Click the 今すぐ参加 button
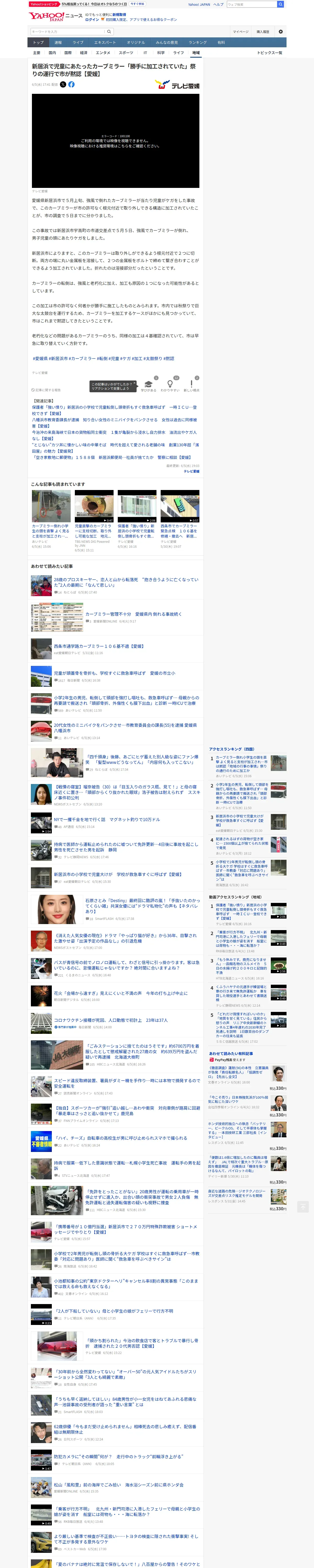The image size is (314, 1568). 137,4
